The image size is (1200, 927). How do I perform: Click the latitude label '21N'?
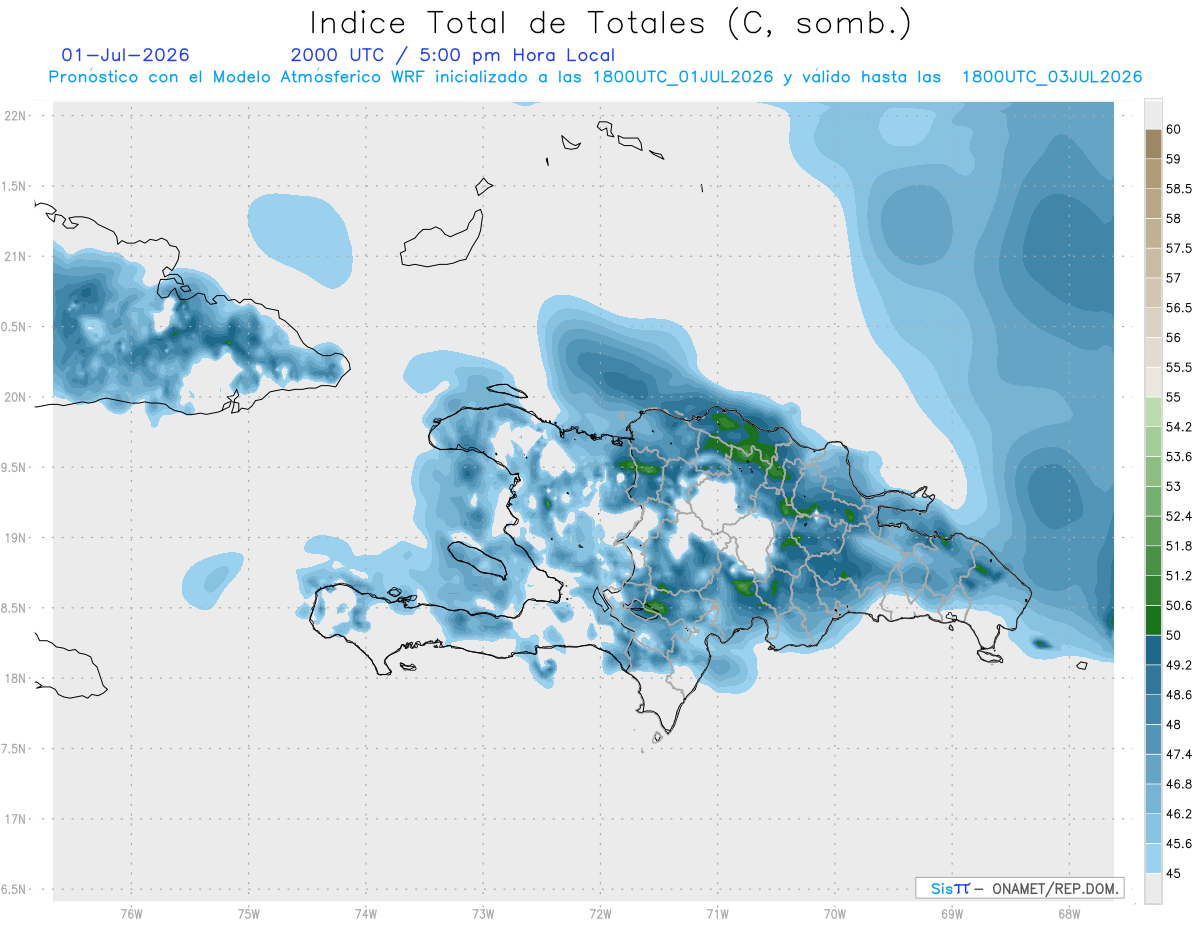[x=17, y=257]
